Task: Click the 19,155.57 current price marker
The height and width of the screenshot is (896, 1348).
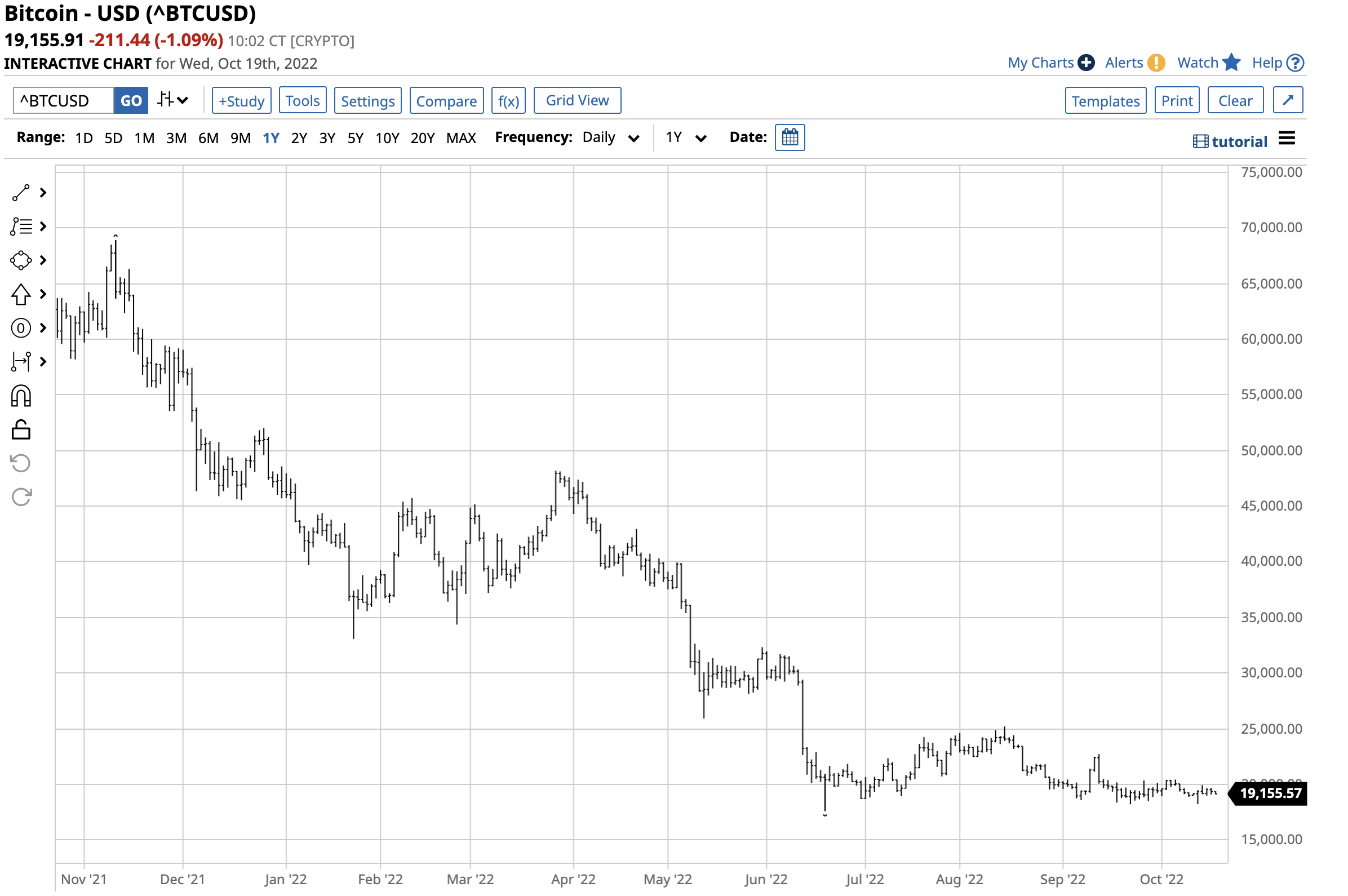Action: (1270, 793)
